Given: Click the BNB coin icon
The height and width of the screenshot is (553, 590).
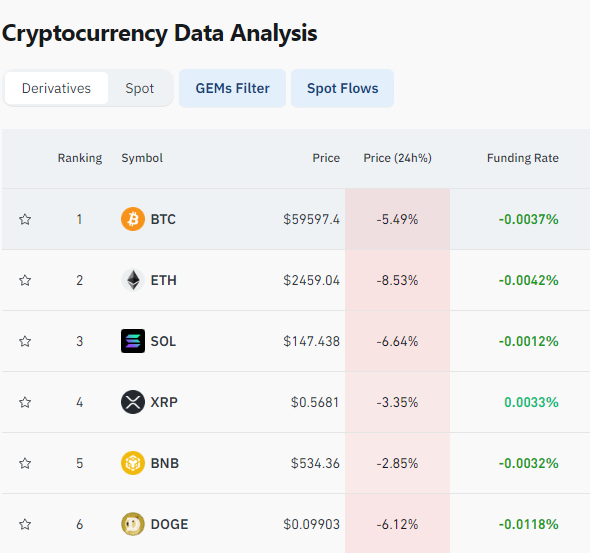Looking at the screenshot, I should coord(133,463).
